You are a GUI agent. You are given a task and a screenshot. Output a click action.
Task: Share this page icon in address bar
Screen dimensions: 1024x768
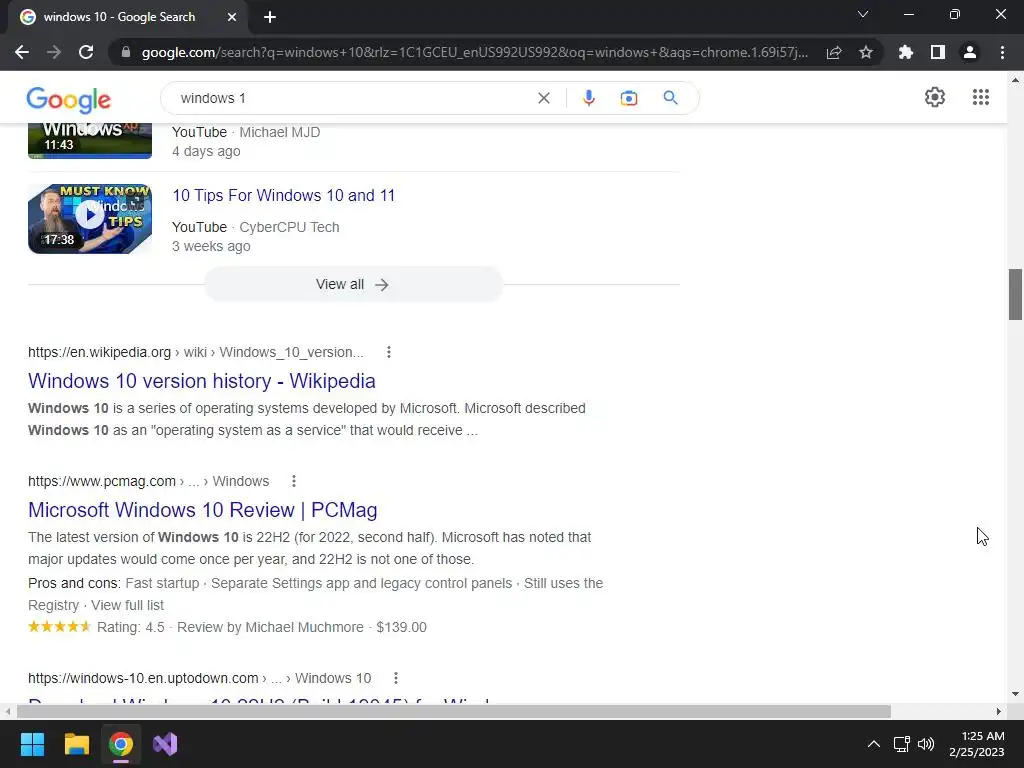coord(834,52)
